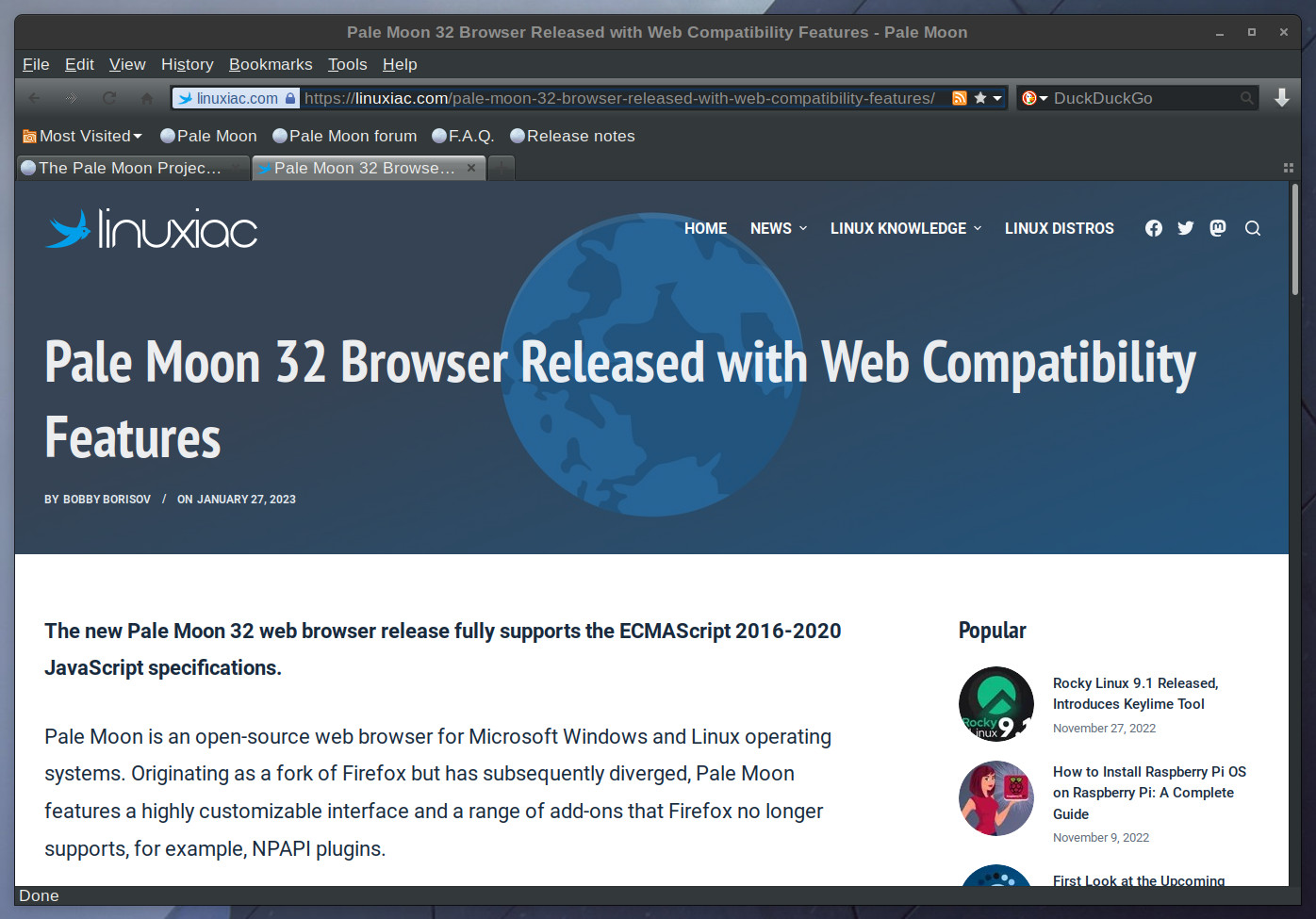Click the search magnifier in search box
The image size is (1316, 919).
coord(1247,98)
